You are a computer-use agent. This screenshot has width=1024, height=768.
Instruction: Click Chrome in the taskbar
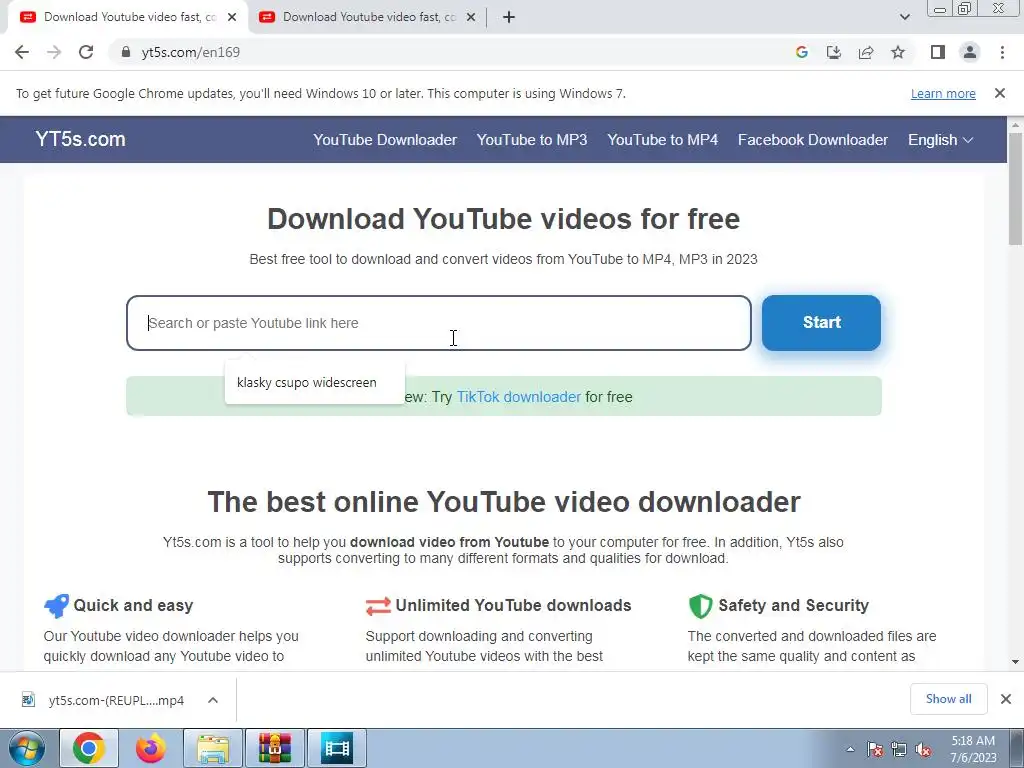(89, 748)
